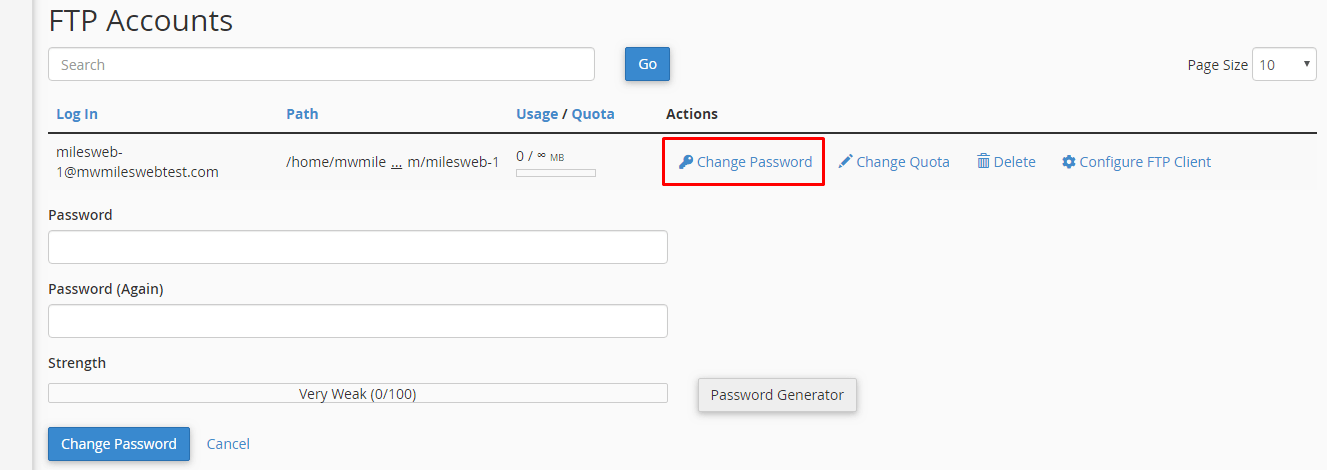Click into the Password field
The image size is (1327, 471).
(x=358, y=247)
